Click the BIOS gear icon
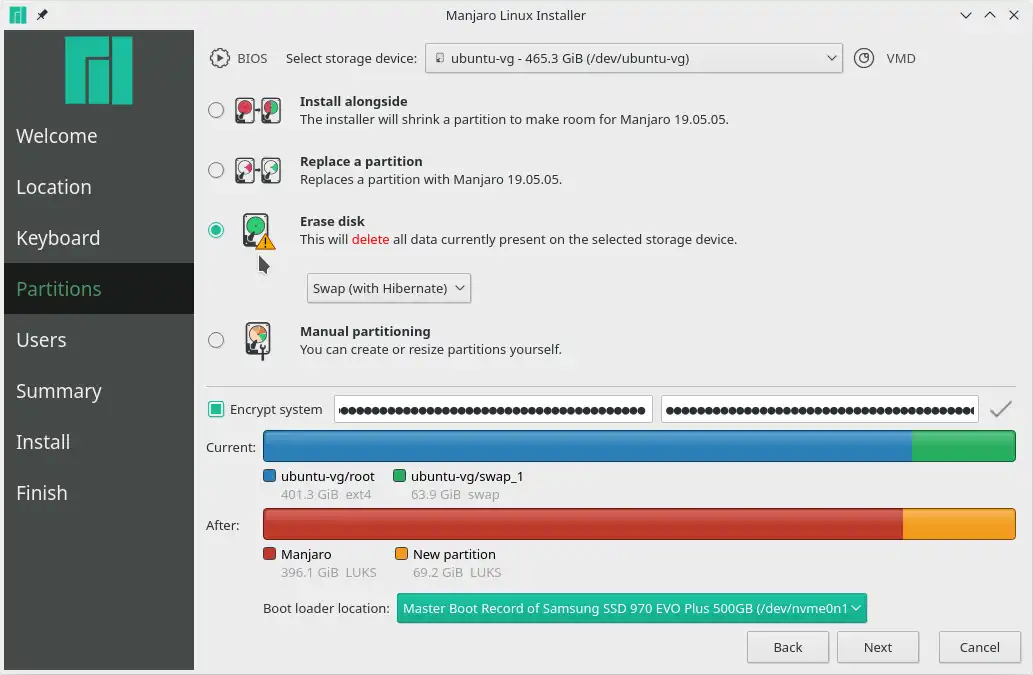The width and height of the screenshot is (1033, 675). pyautogui.click(x=219, y=59)
